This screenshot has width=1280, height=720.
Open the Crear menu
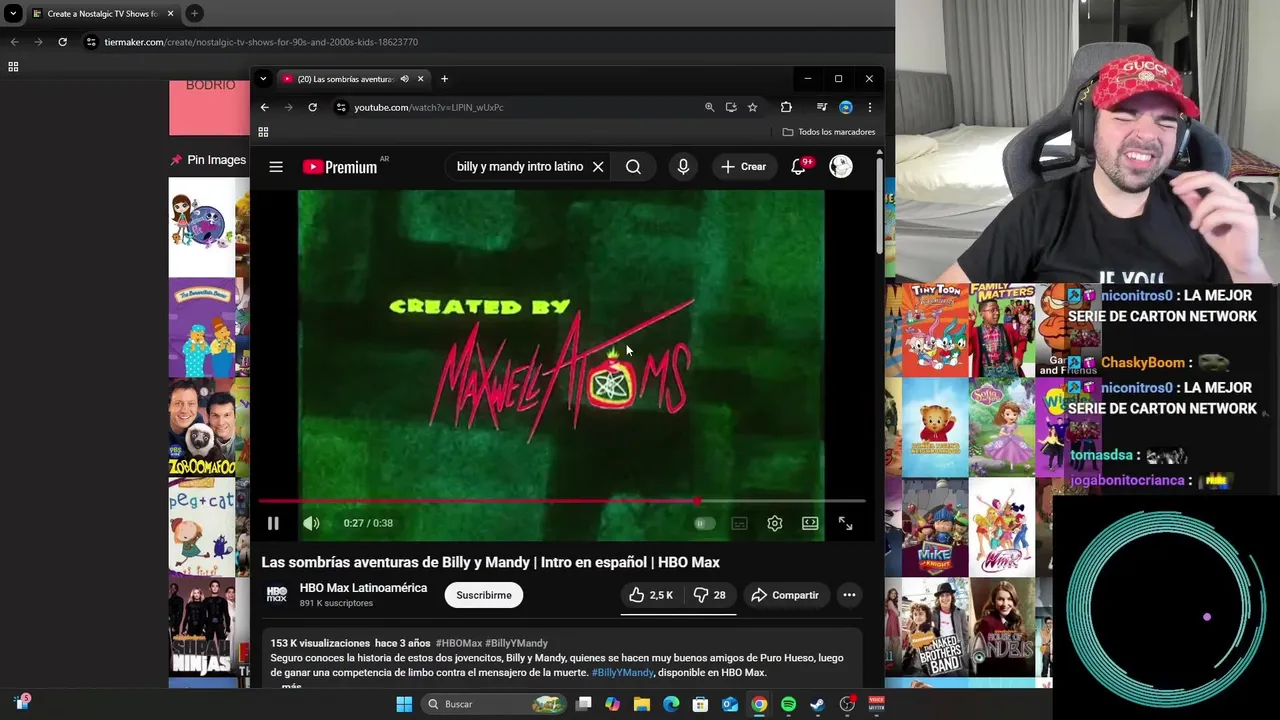pyautogui.click(x=743, y=167)
